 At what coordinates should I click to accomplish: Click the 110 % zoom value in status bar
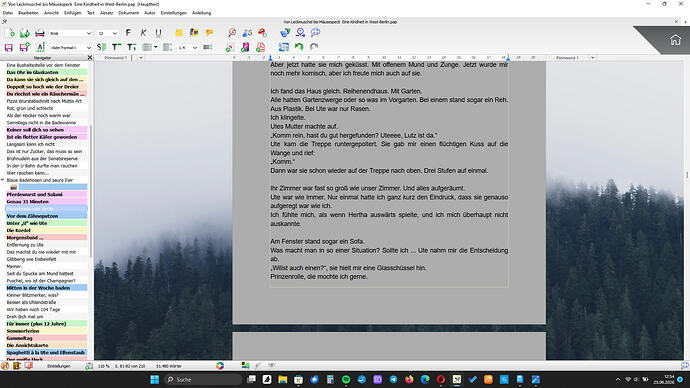[x=103, y=366]
